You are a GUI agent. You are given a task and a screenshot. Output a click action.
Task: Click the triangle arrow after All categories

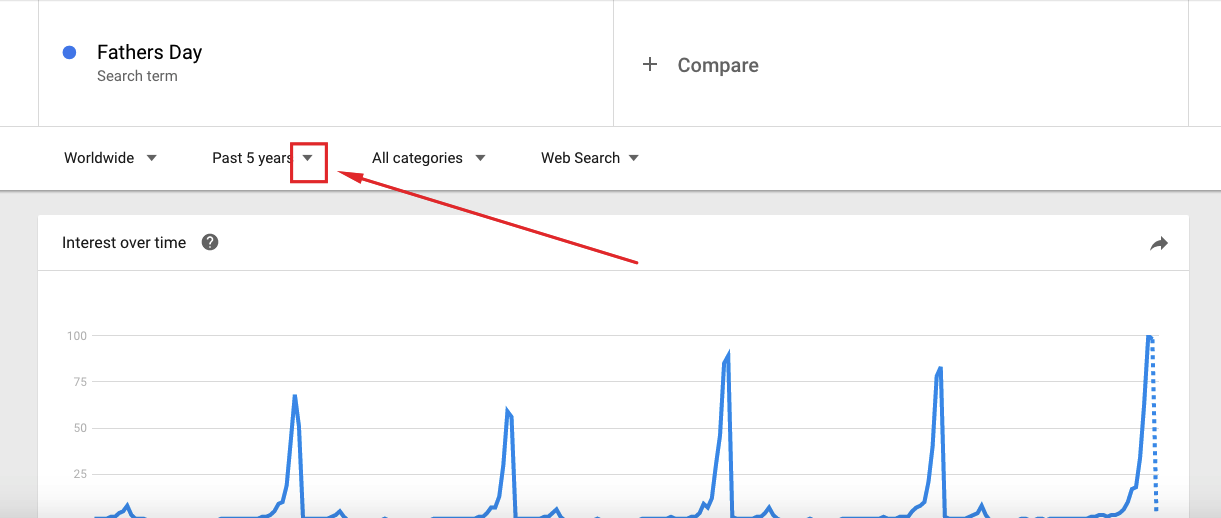480,158
